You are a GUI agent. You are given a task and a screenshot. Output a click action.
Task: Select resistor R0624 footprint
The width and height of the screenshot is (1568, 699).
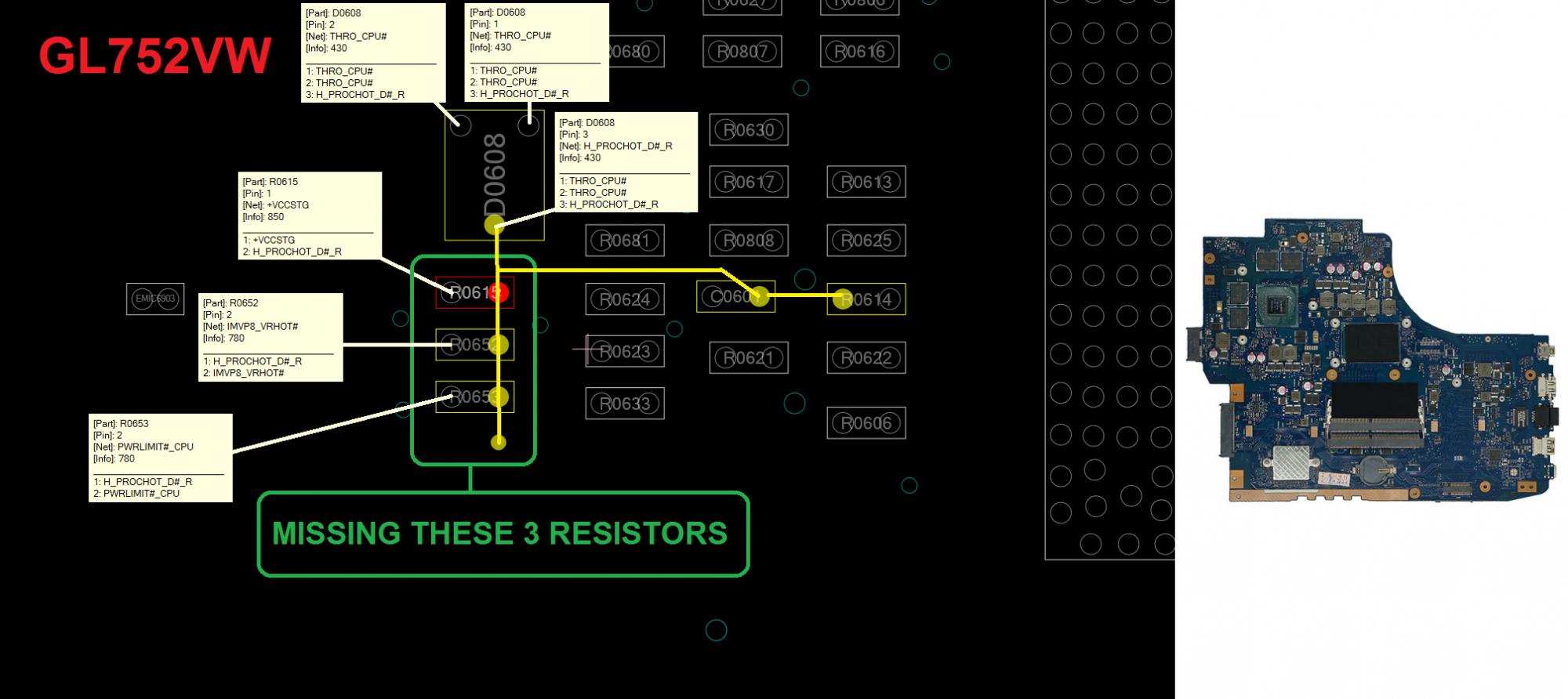click(x=625, y=299)
